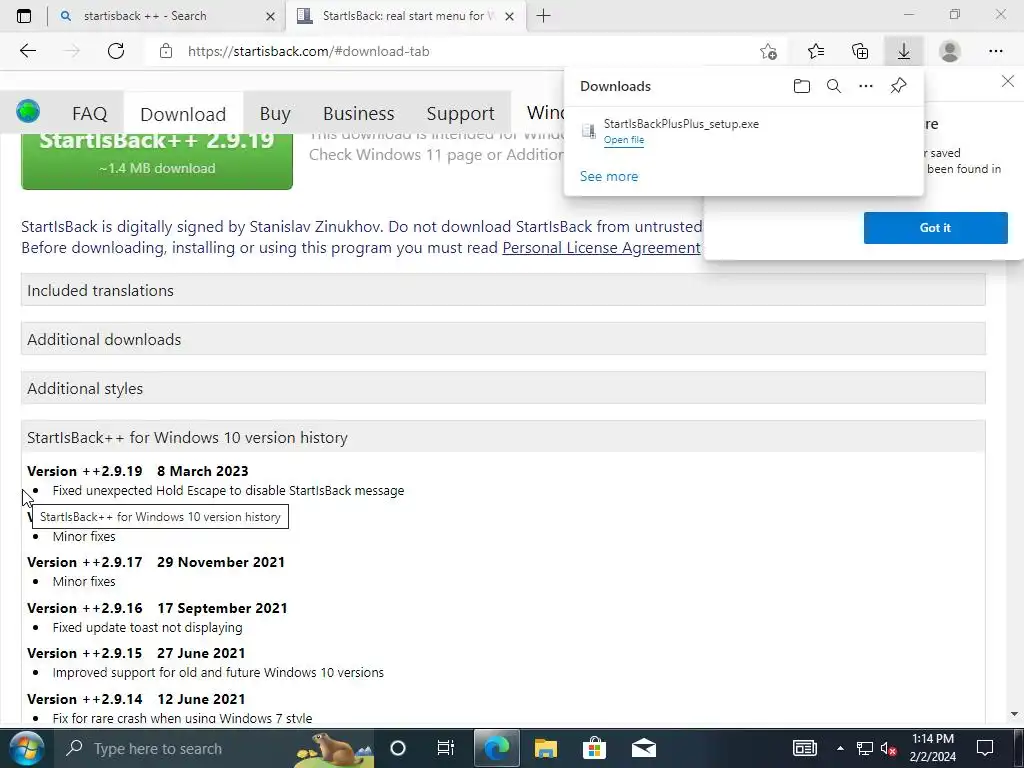Open the tab actions menu icon

24,16
